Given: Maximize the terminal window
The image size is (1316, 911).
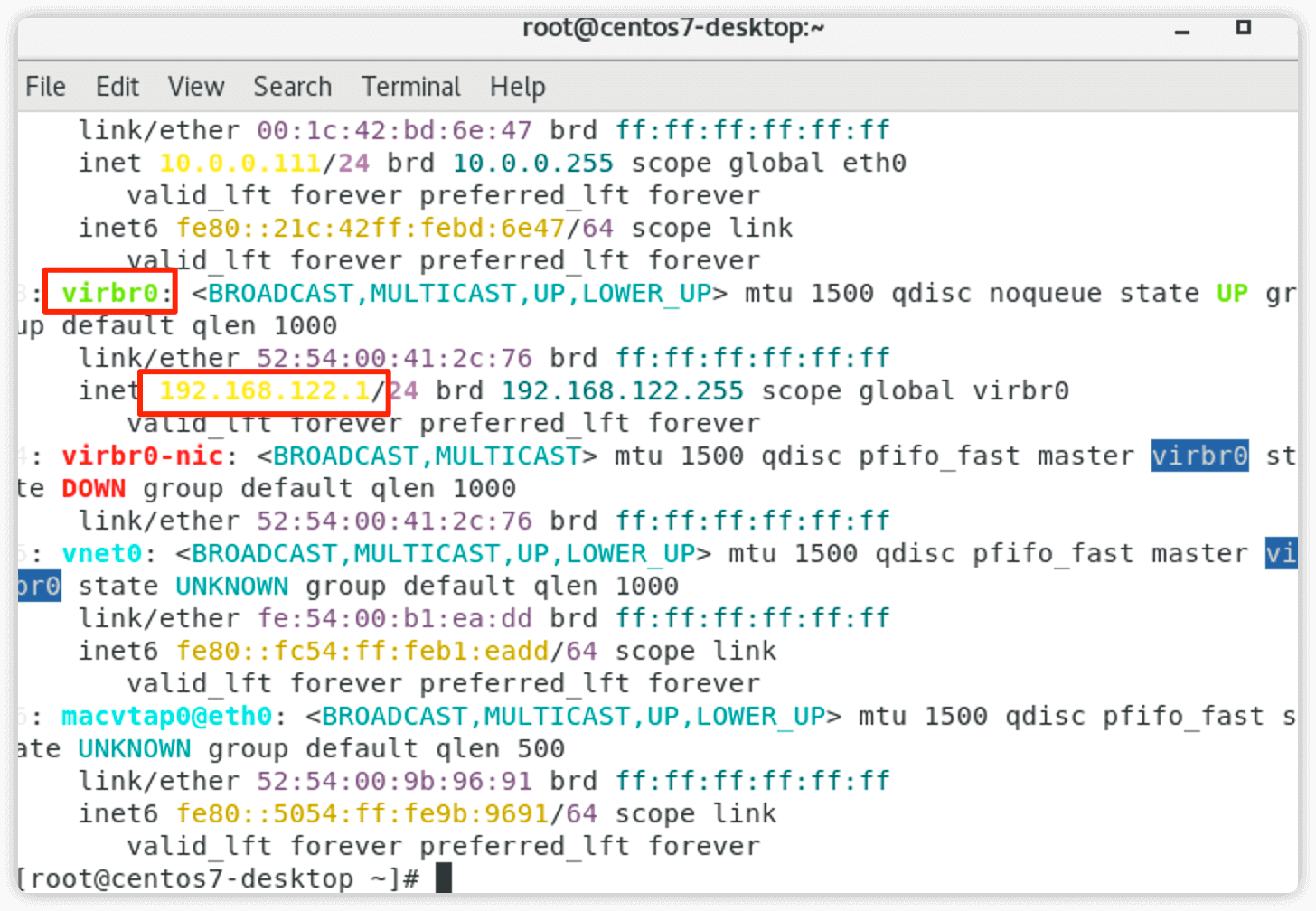Looking at the screenshot, I should pos(1244,28).
